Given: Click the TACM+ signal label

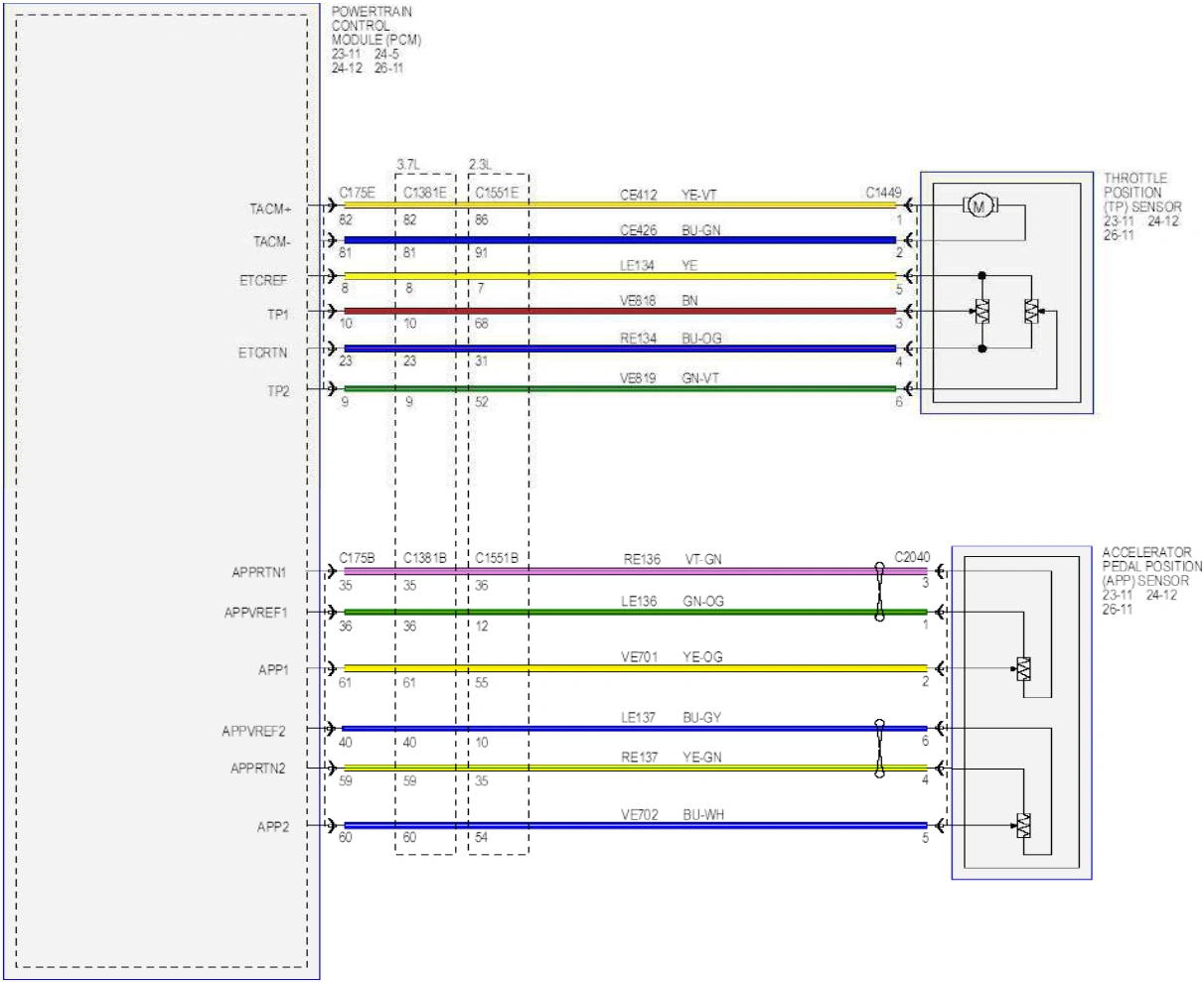Looking at the screenshot, I should (x=270, y=210).
